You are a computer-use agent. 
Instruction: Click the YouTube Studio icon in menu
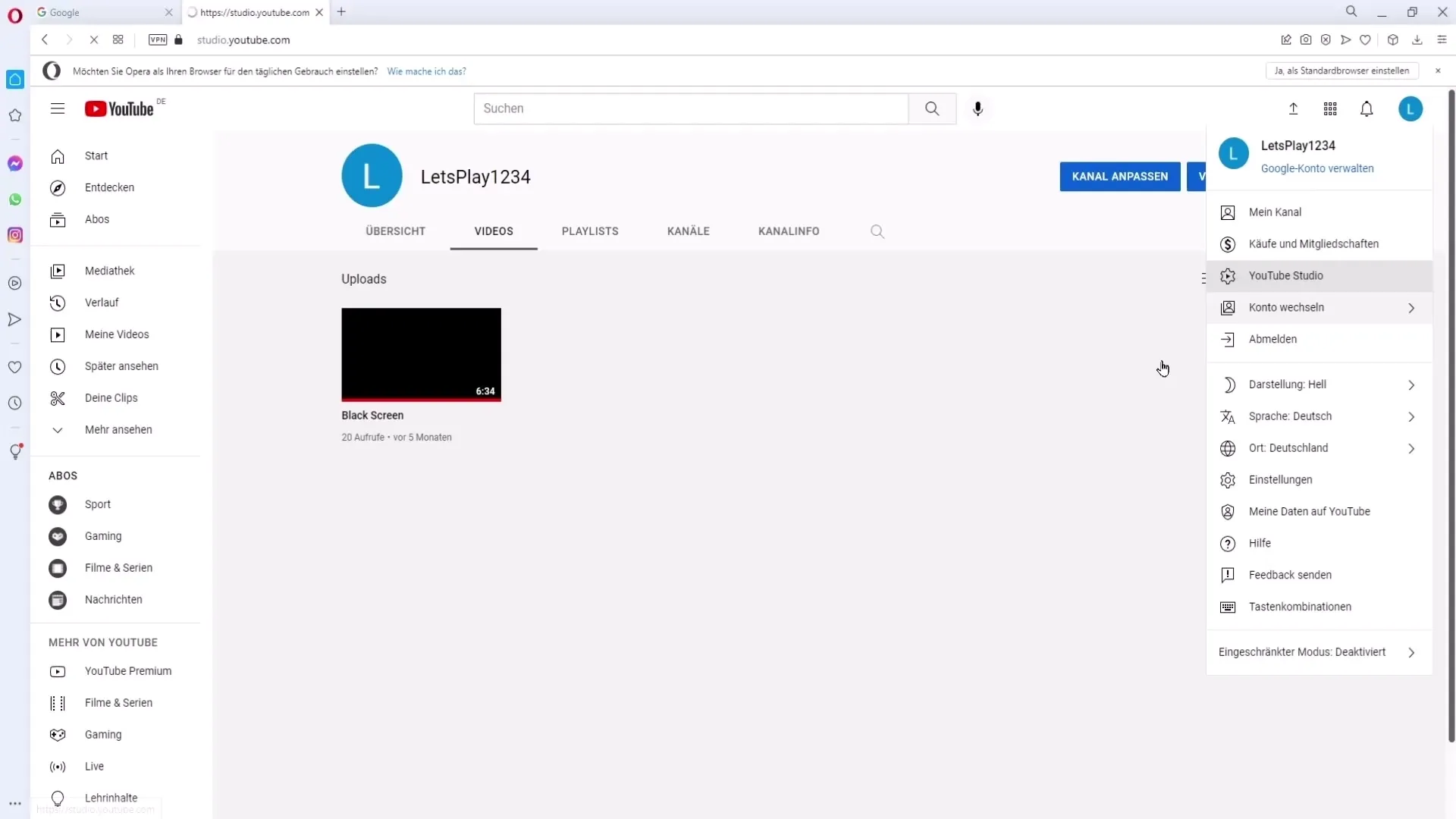(x=1228, y=275)
